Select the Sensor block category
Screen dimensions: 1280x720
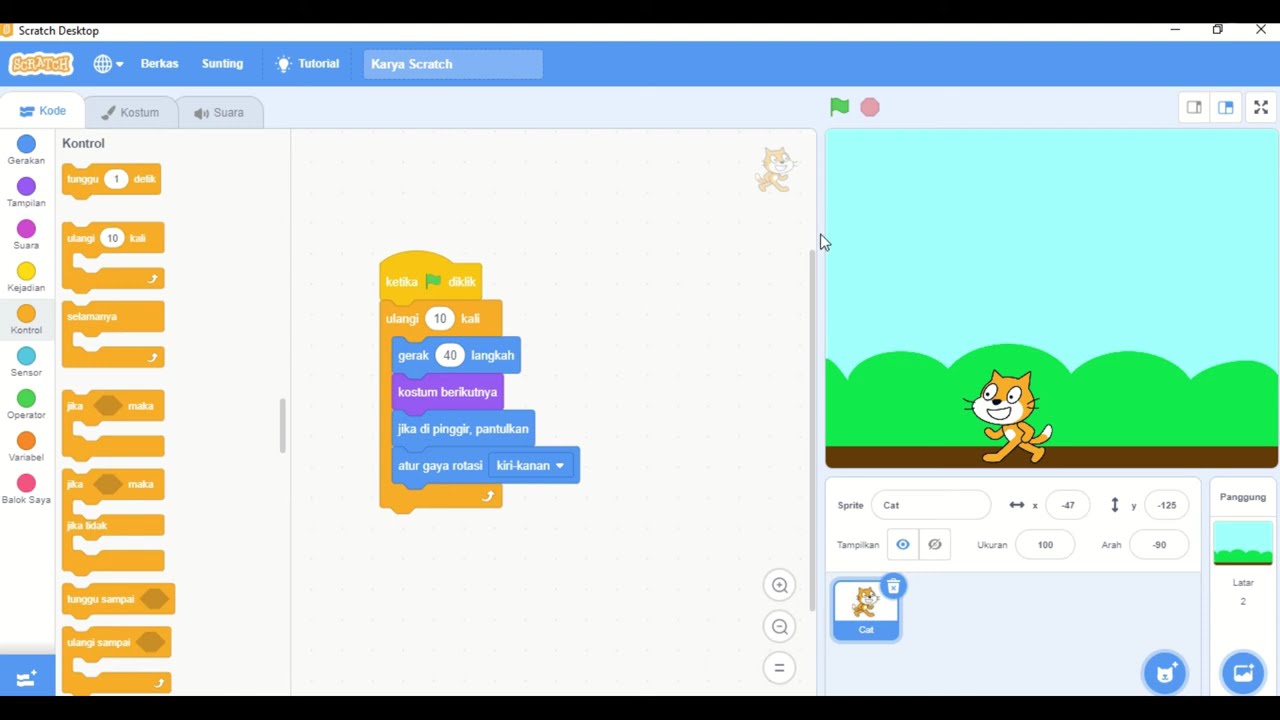point(26,363)
